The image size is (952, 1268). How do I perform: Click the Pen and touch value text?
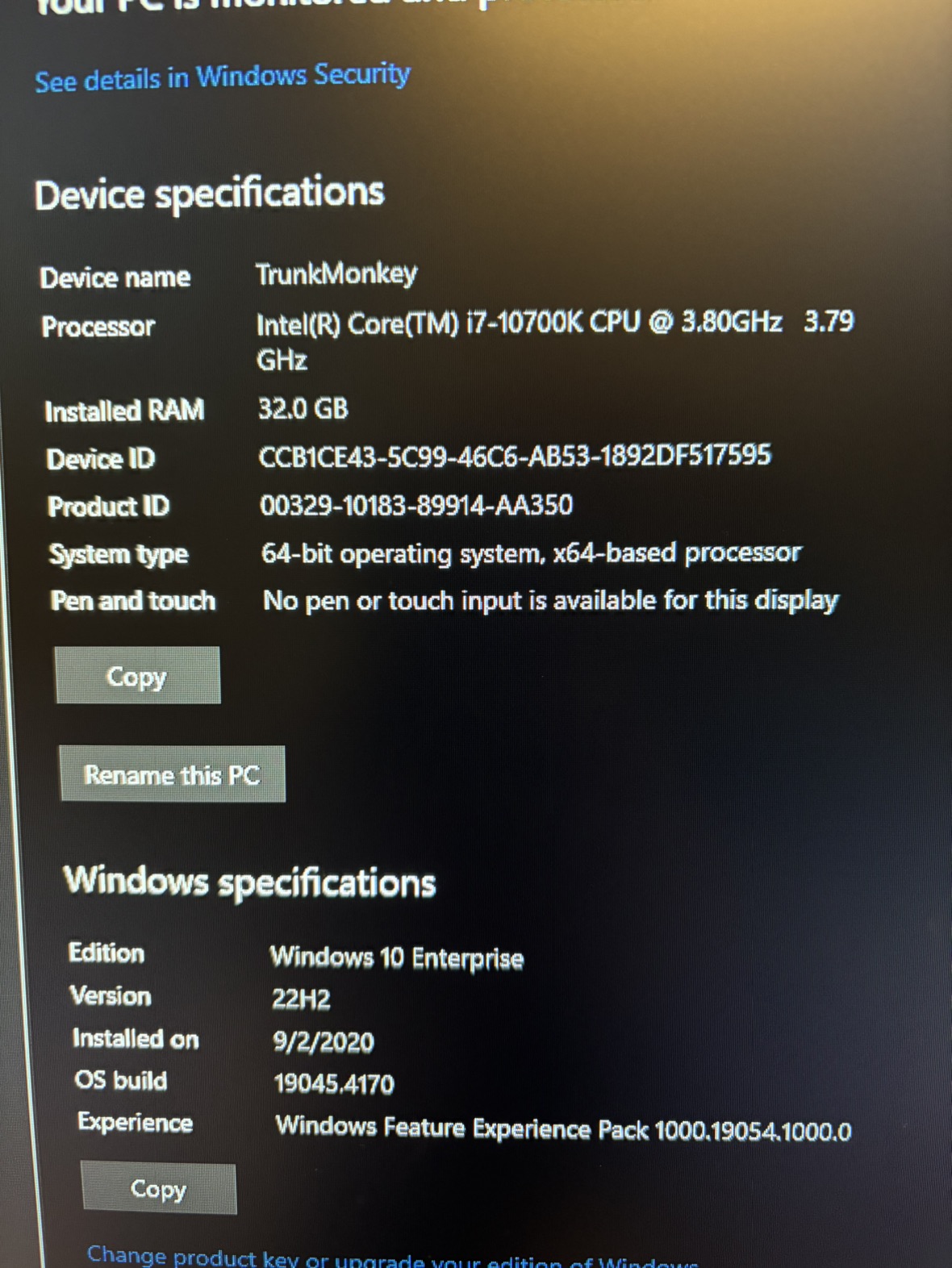point(551,601)
